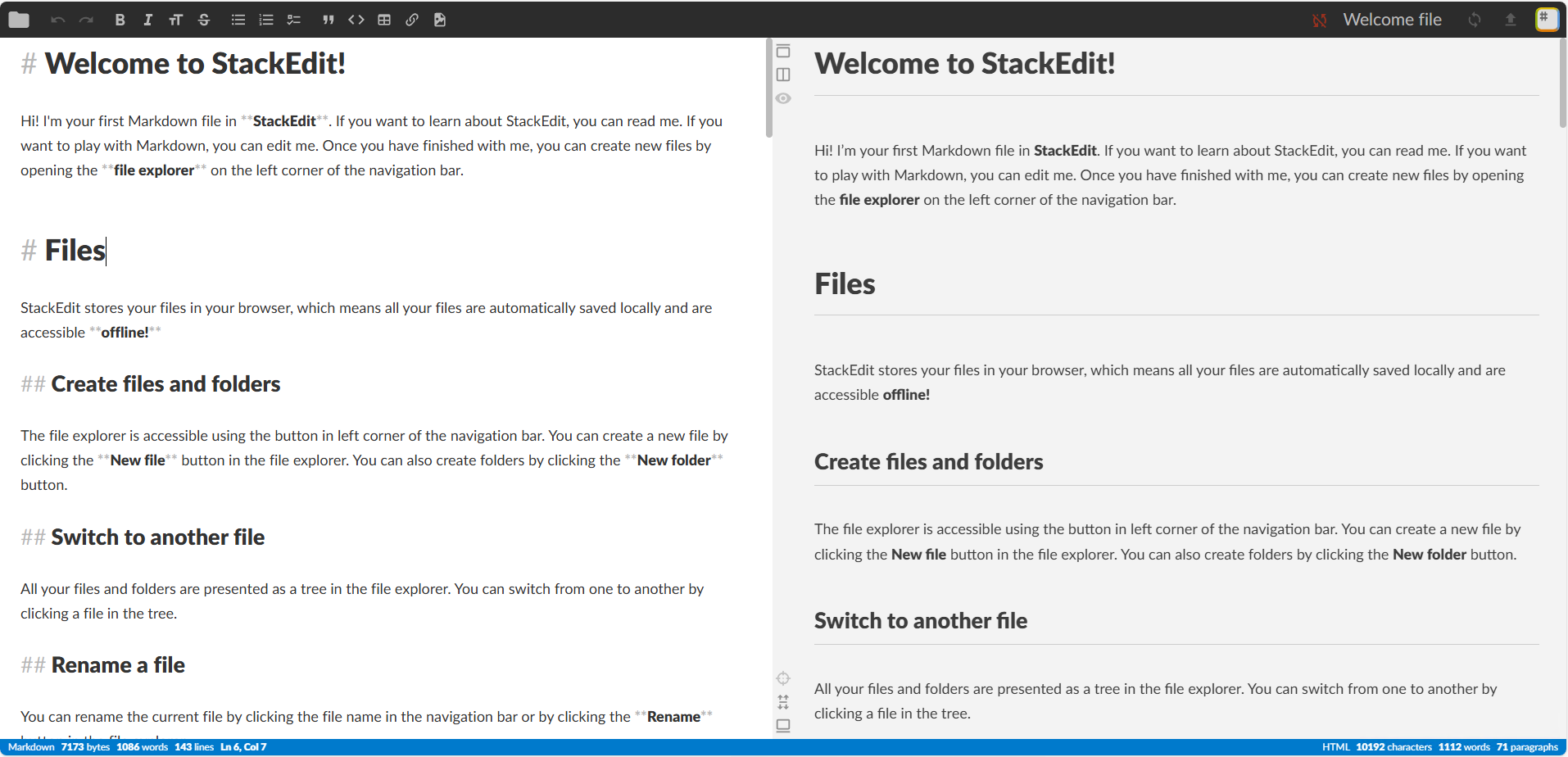Click the synchronize now icon
The height and width of the screenshot is (757, 1568).
1475,20
